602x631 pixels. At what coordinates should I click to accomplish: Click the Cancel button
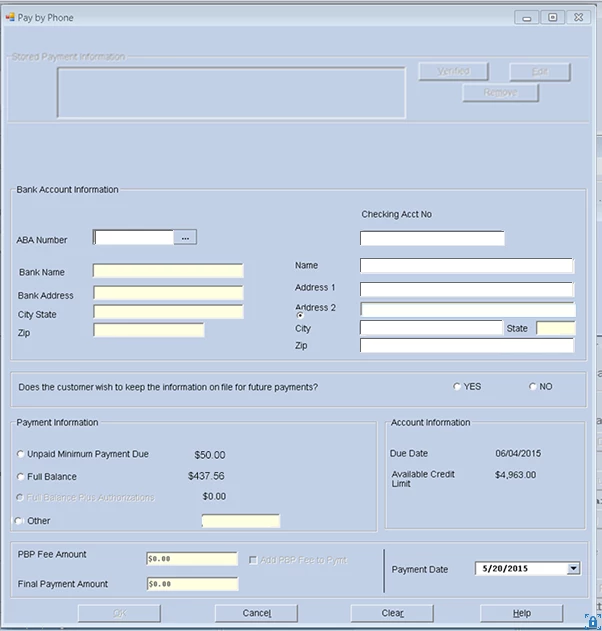click(256, 613)
